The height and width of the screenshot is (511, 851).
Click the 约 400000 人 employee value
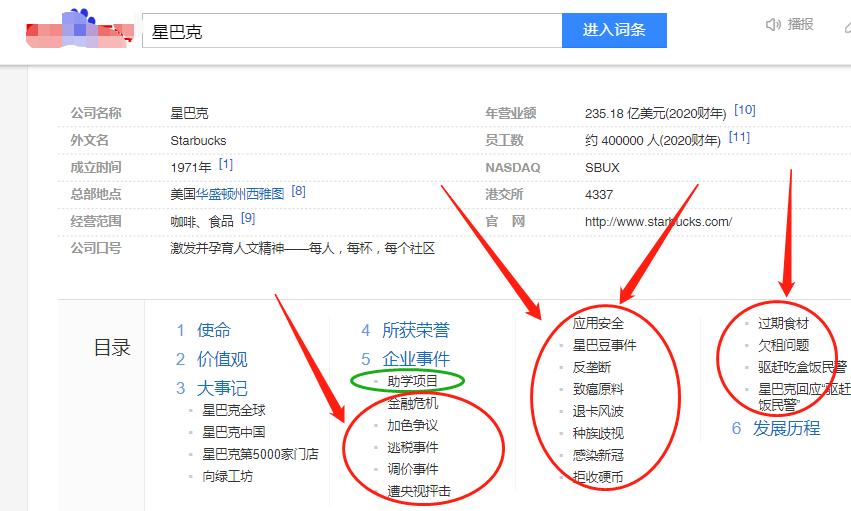[x=652, y=140]
